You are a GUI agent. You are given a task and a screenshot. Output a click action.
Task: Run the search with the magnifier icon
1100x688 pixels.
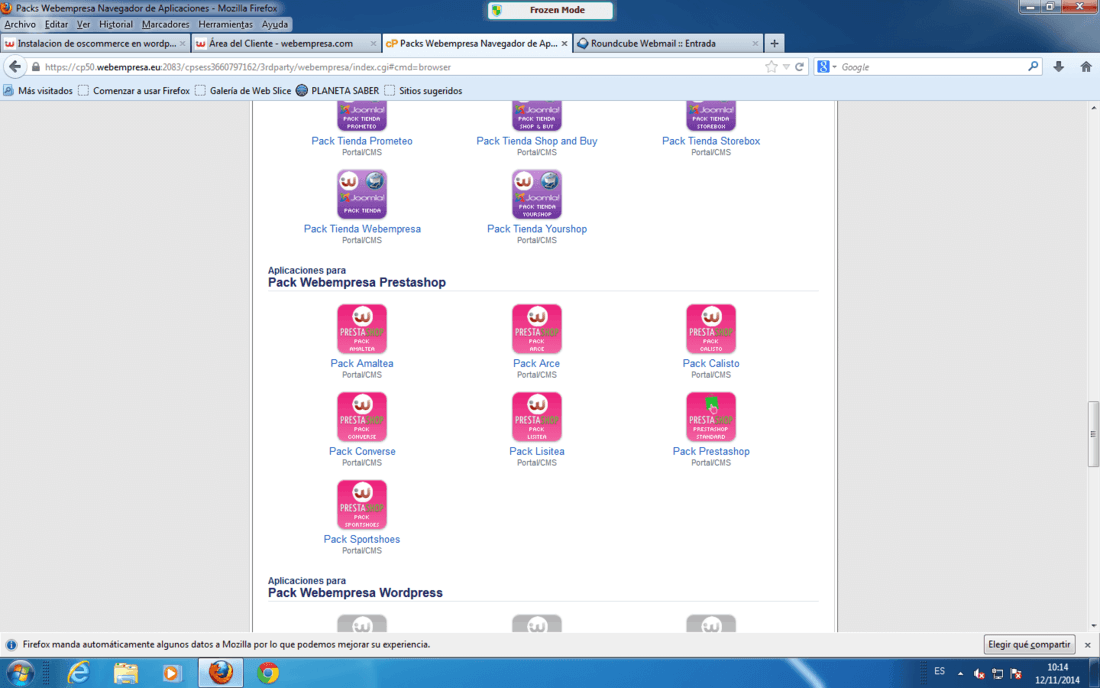pyautogui.click(x=1033, y=67)
